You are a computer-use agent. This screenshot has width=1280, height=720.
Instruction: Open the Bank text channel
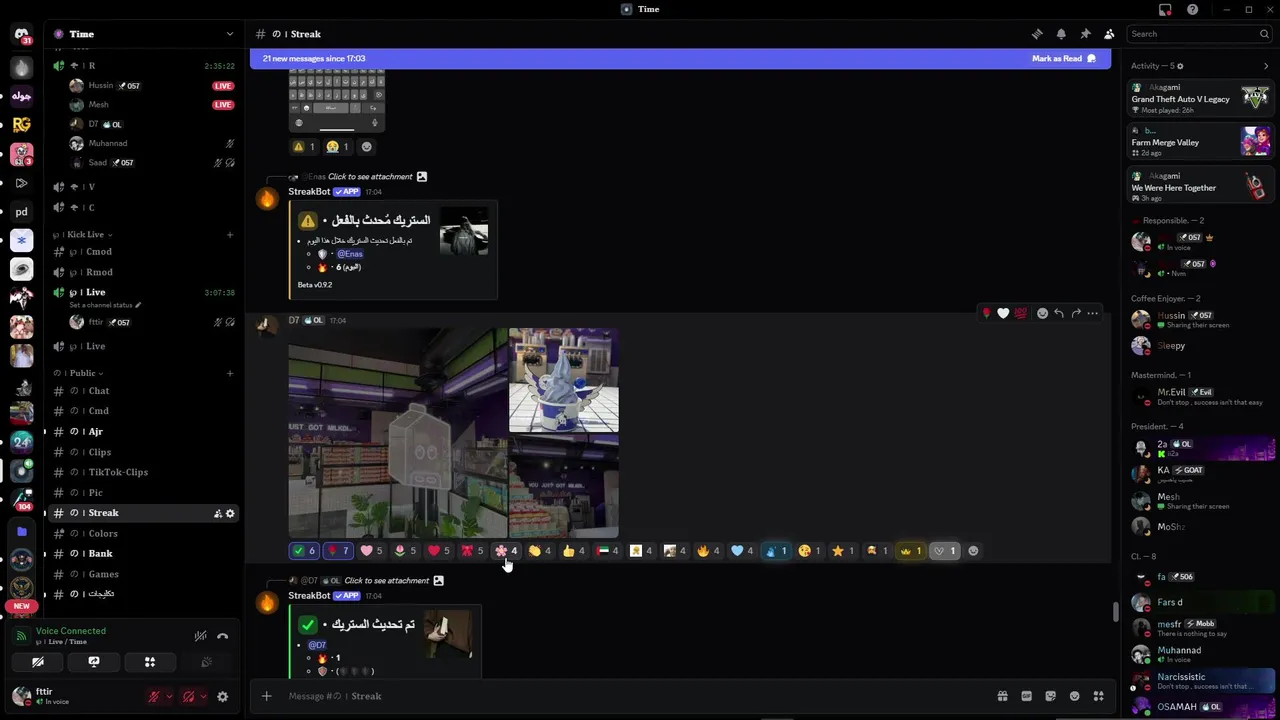[144, 554]
